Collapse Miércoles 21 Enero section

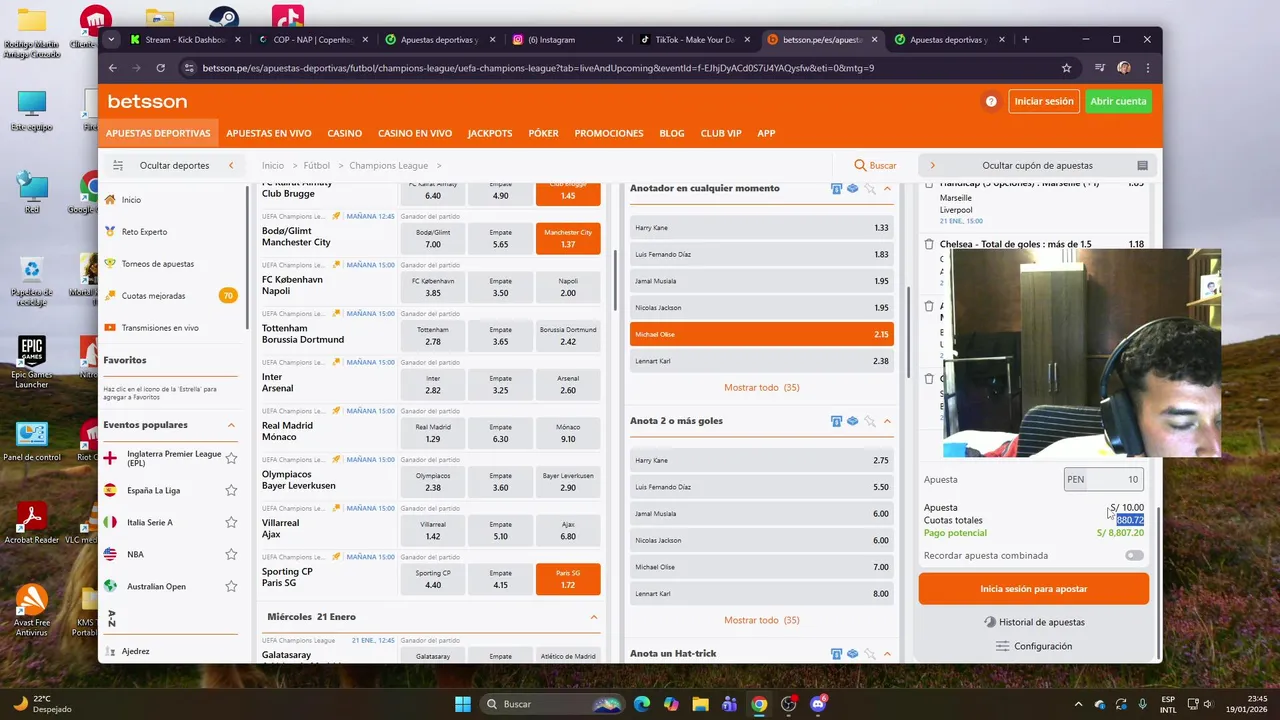(593, 617)
